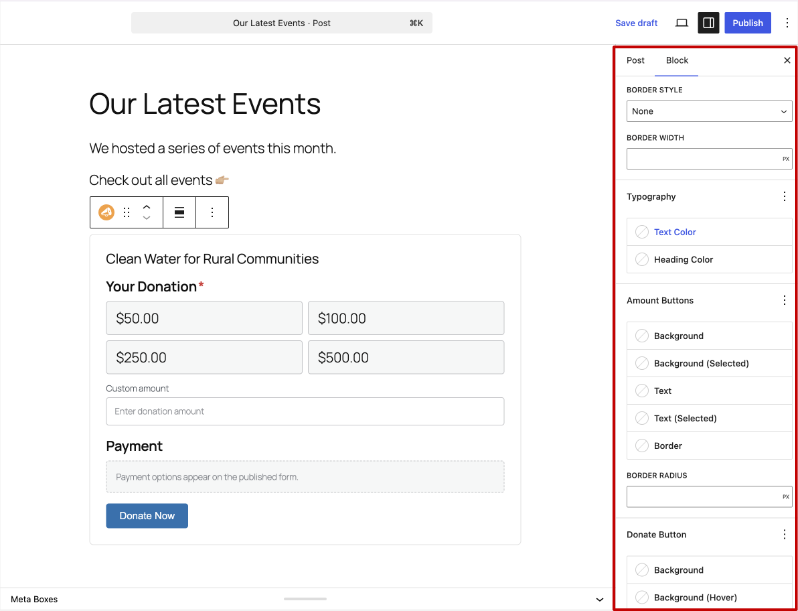Open block toolbar more options menu
Image resolution: width=798 pixels, height=611 pixels.
pyautogui.click(x=212, y=213)
